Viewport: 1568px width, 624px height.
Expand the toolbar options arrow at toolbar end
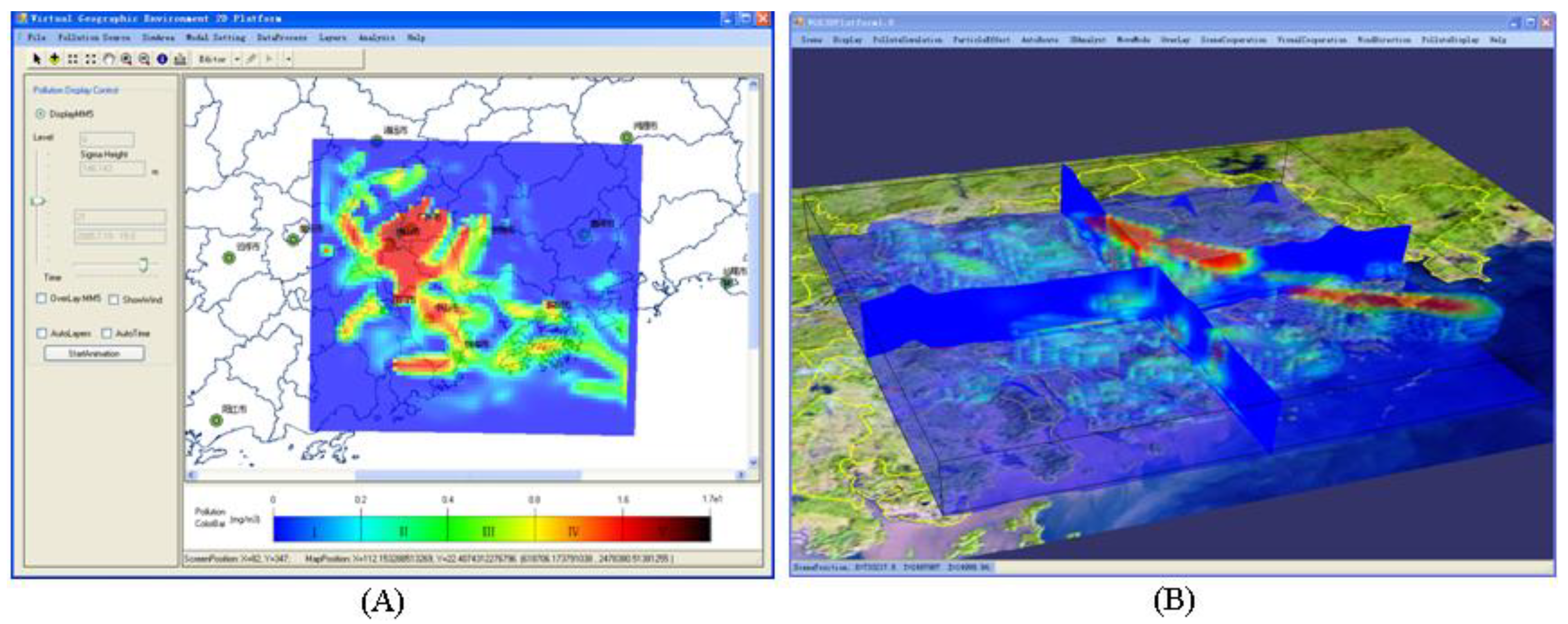pyautogui.click(x=288, y=59)
